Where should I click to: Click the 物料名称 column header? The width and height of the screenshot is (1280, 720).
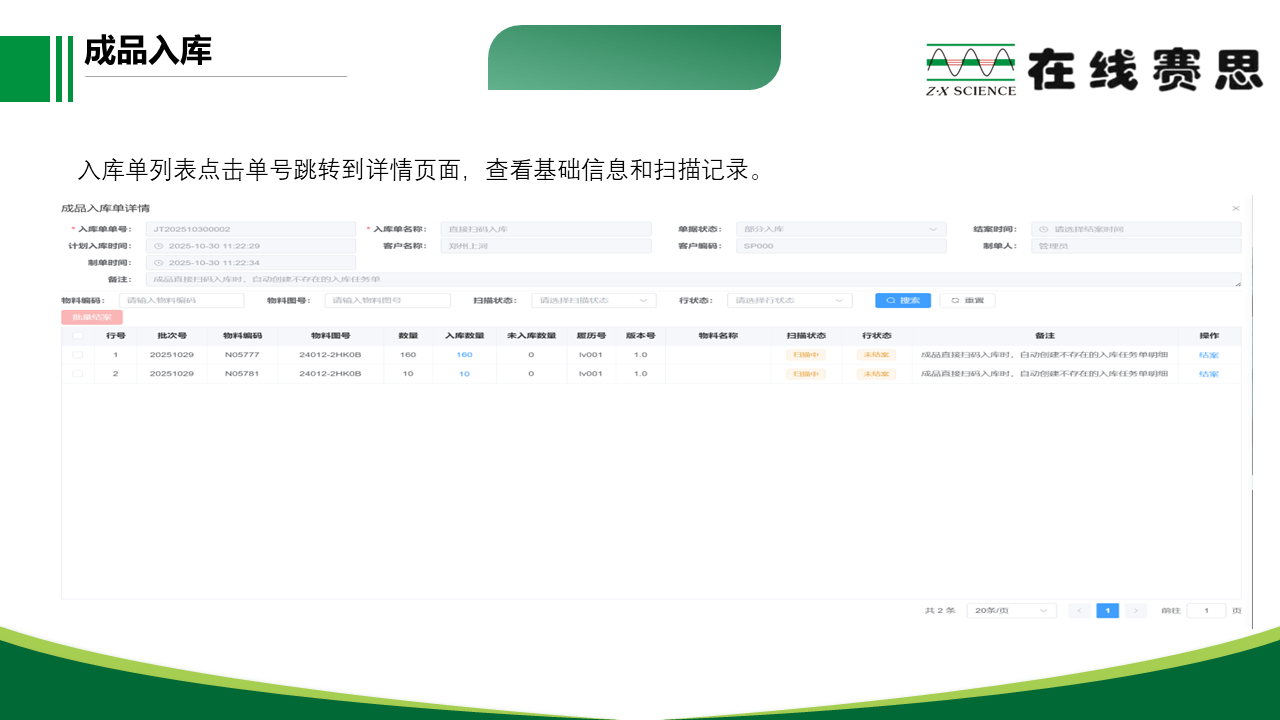click(717, 336)
